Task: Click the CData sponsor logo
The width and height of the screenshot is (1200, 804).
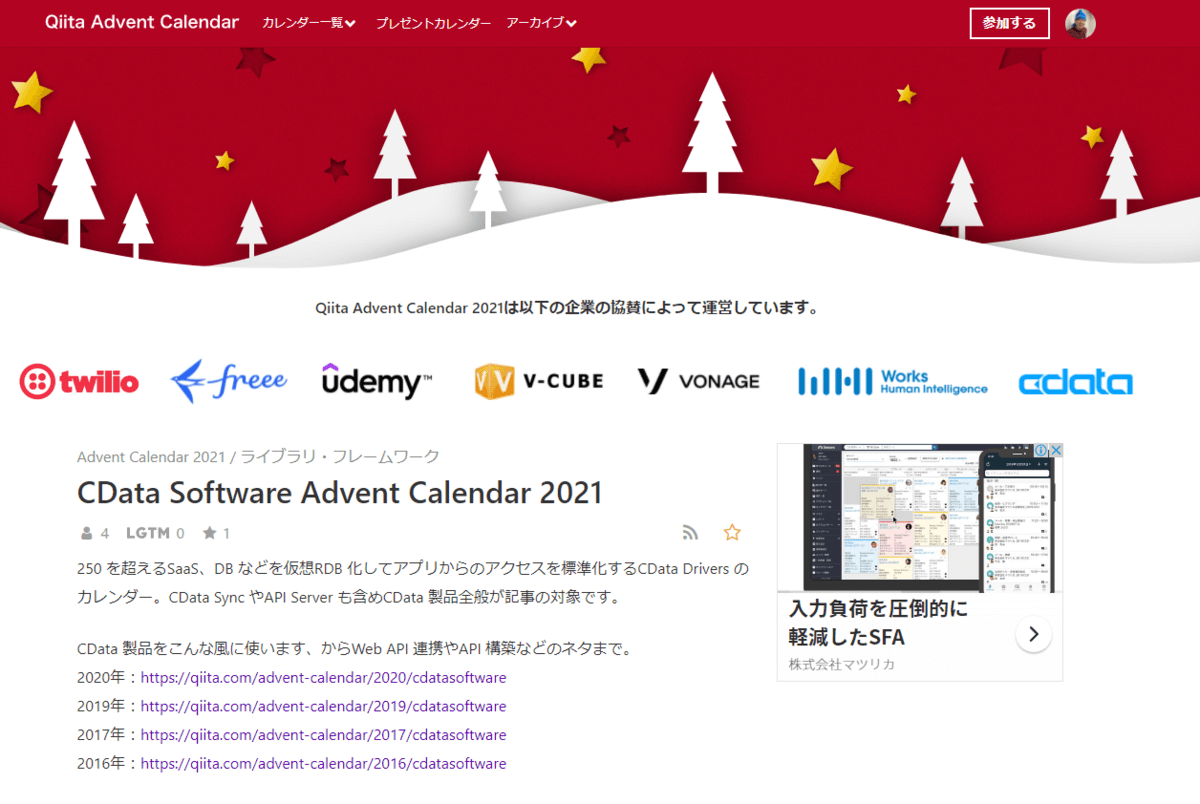Action: point(1075,383)
